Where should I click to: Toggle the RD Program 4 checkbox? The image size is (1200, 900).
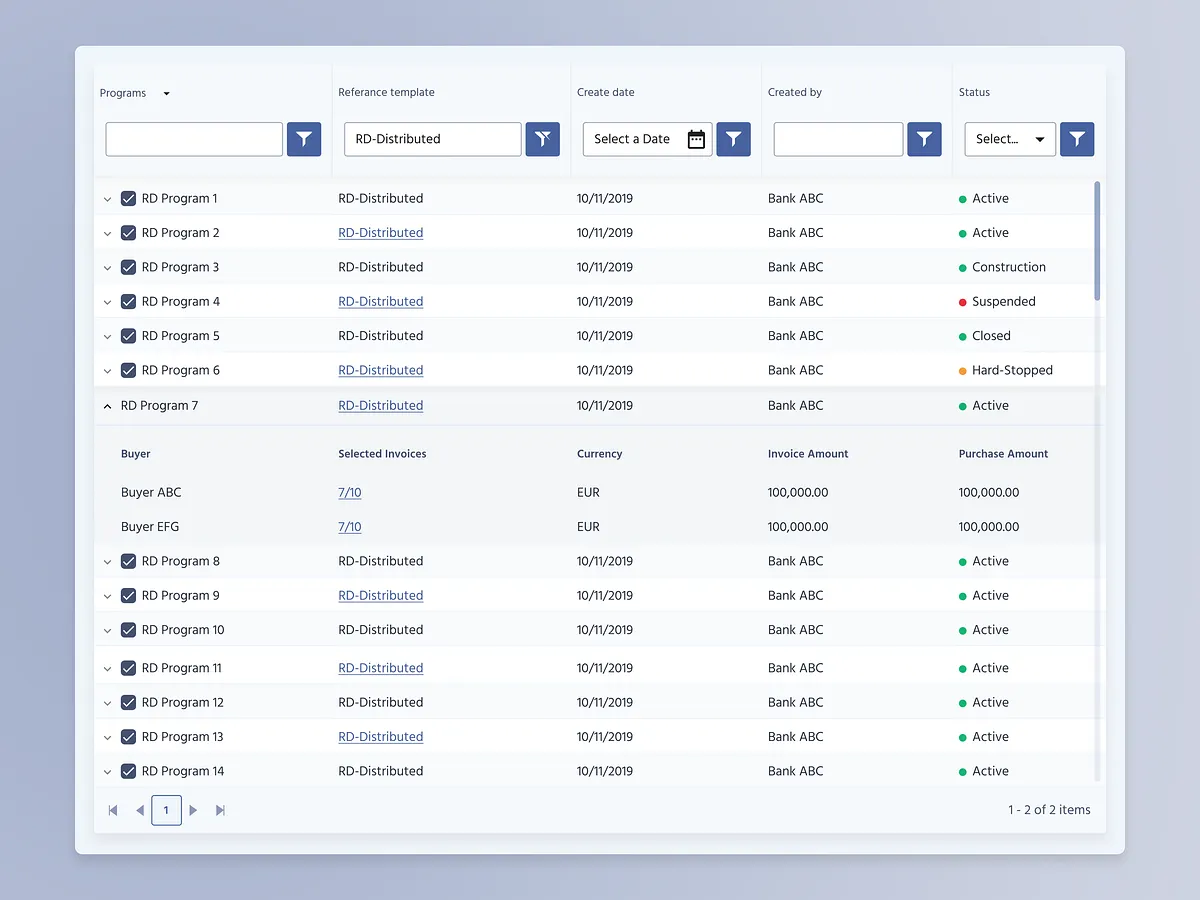pyautogui.click(x=128, y=301)
